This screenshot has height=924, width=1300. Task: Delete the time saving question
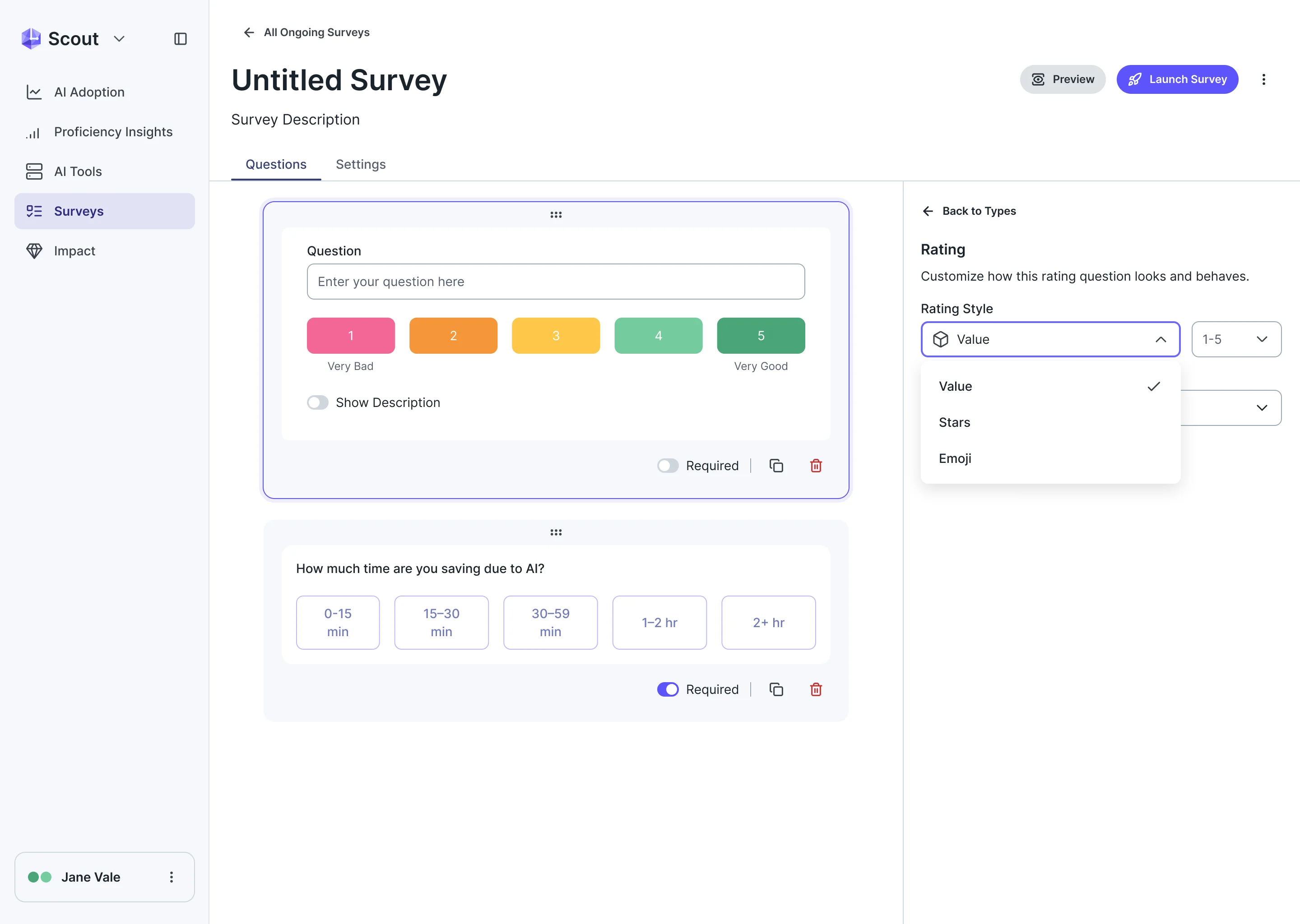point(816,689)
